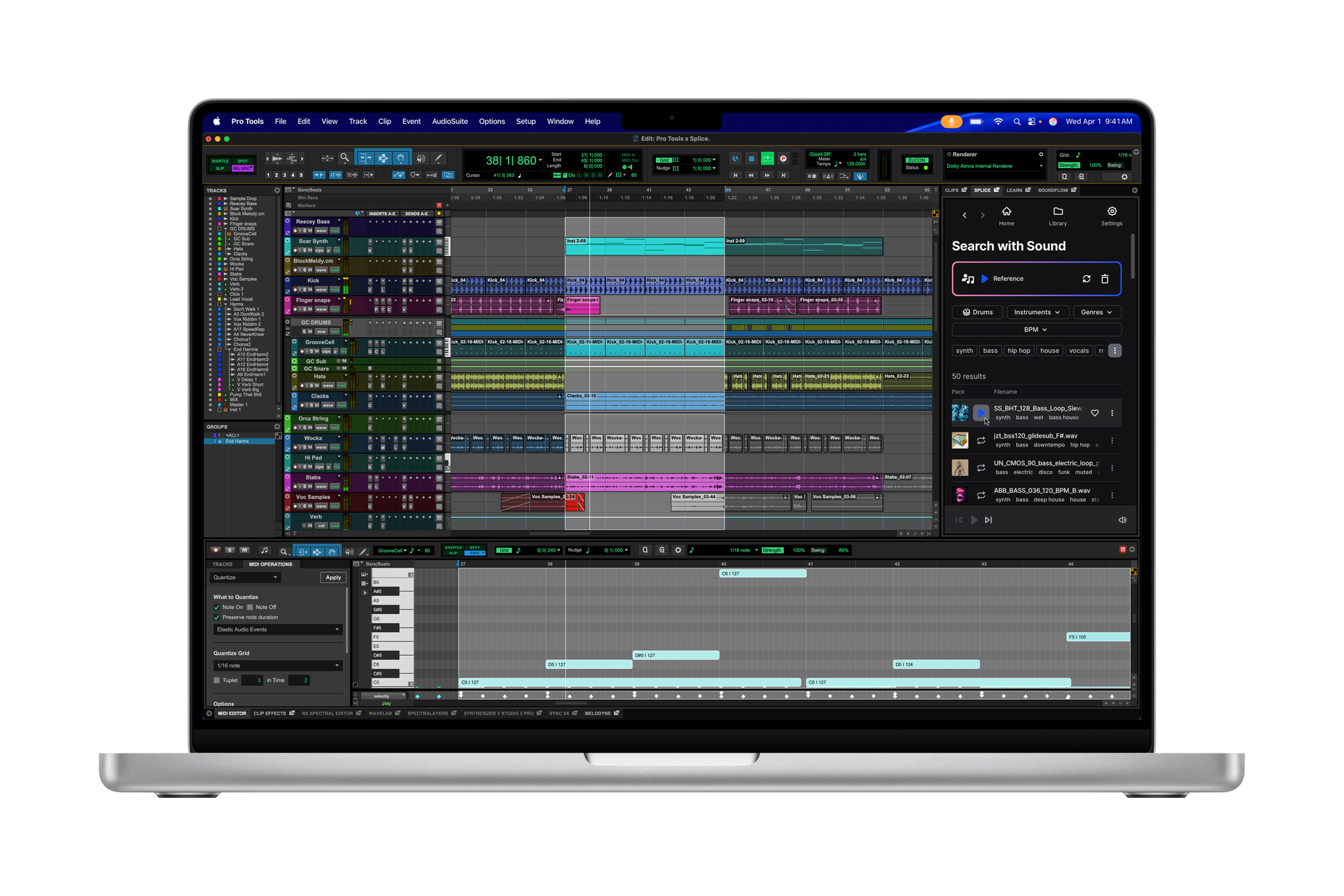1344x896 pixels.
Task: Open the AudioSuite menu
Action: coord(449,121)
